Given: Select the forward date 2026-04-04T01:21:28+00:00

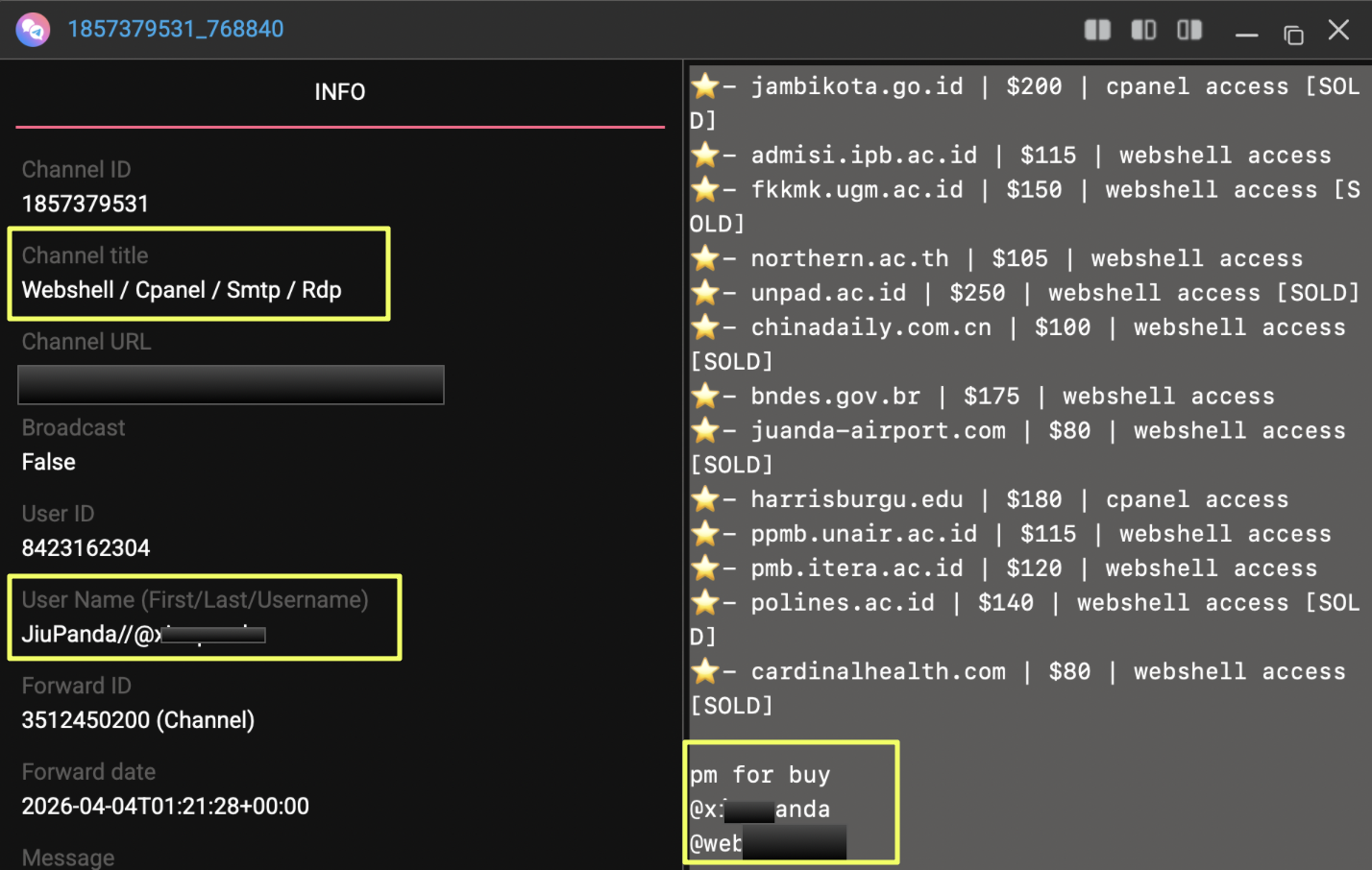Looking at the screenshot, I should click(x=165, y=807).
